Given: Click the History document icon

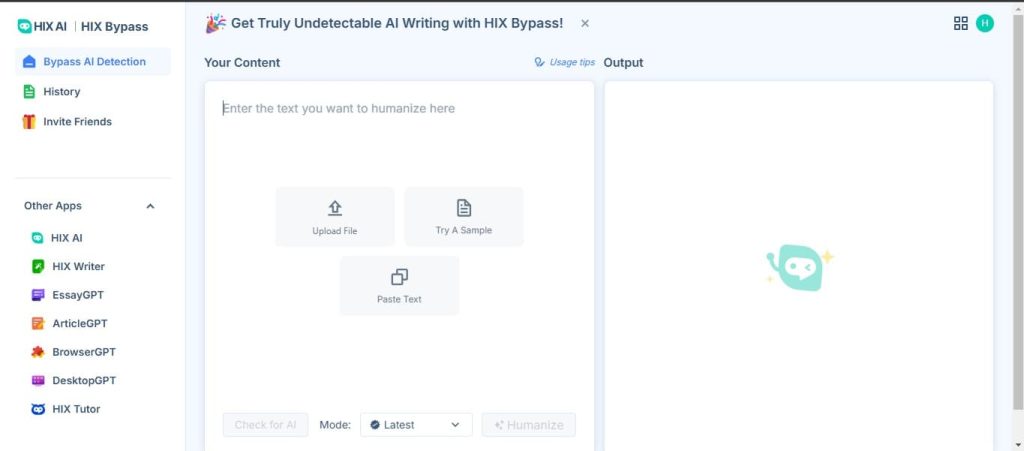Looking at the screenshot, I should click(29, 91).
